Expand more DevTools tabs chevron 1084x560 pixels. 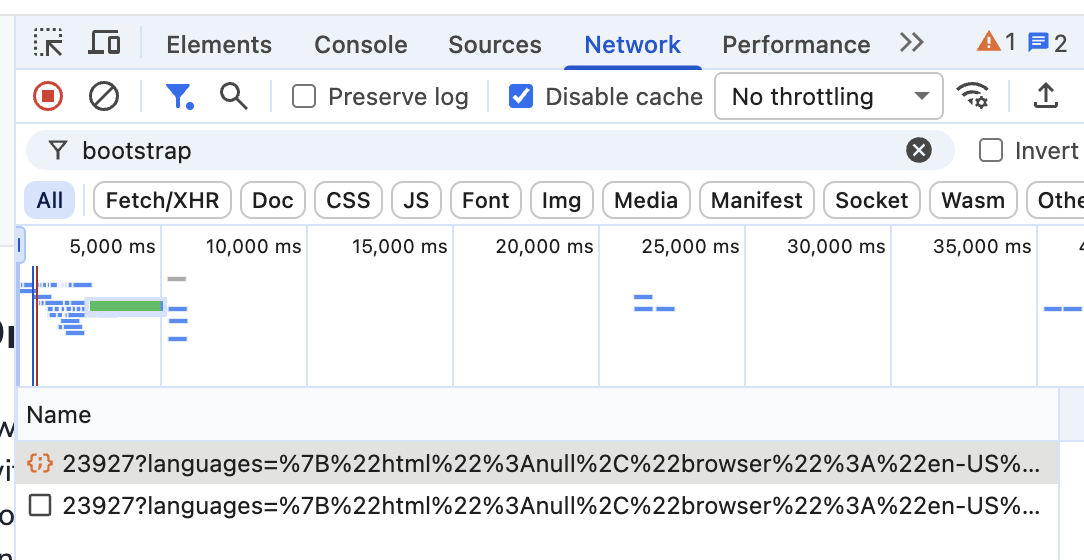tap(911, 43)
